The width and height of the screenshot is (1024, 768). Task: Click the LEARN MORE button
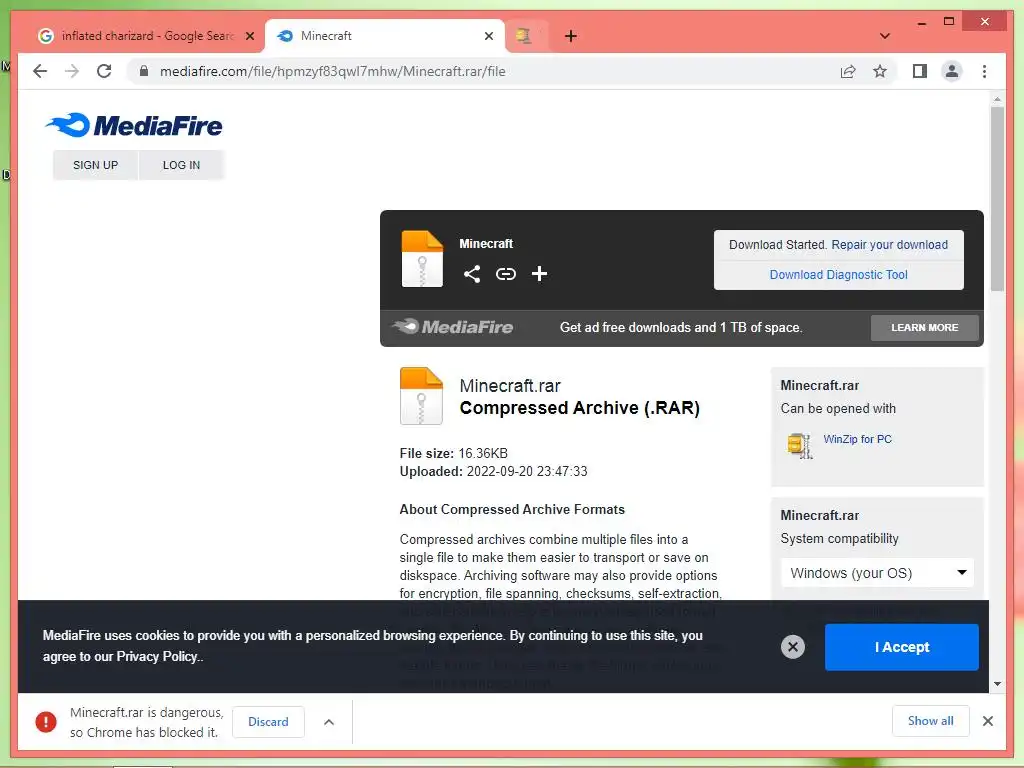tap(925, 328)
